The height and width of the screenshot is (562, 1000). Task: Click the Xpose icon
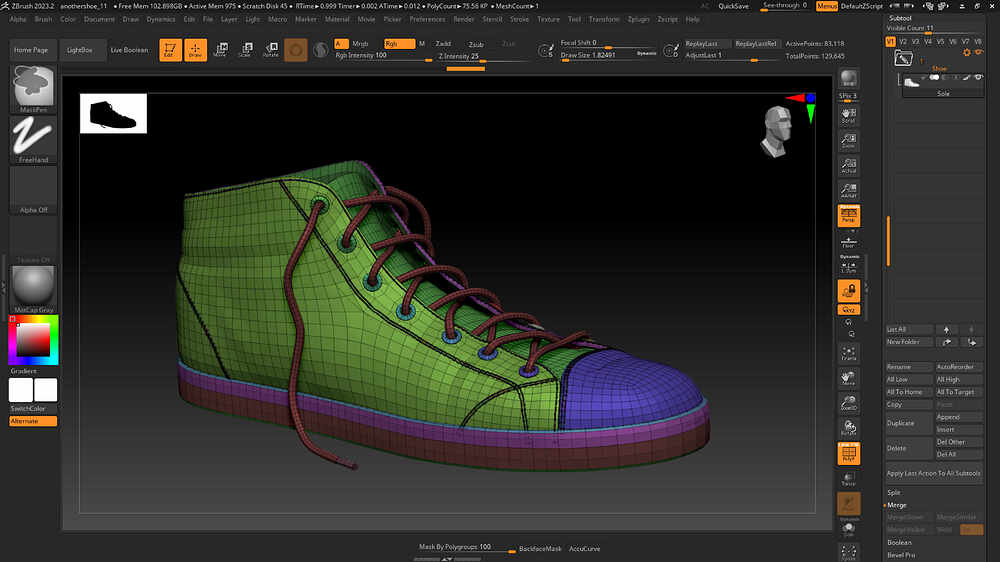848,552
